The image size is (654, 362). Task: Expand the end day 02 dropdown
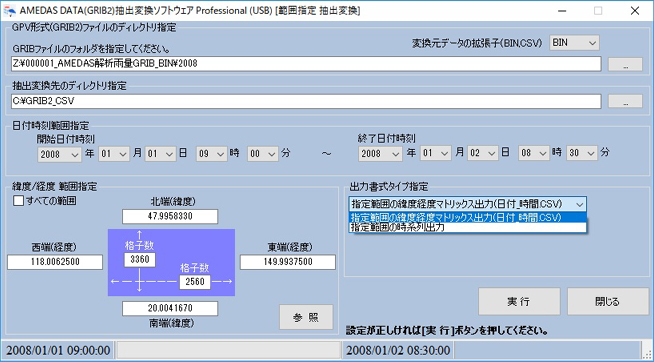coord(482,153)
